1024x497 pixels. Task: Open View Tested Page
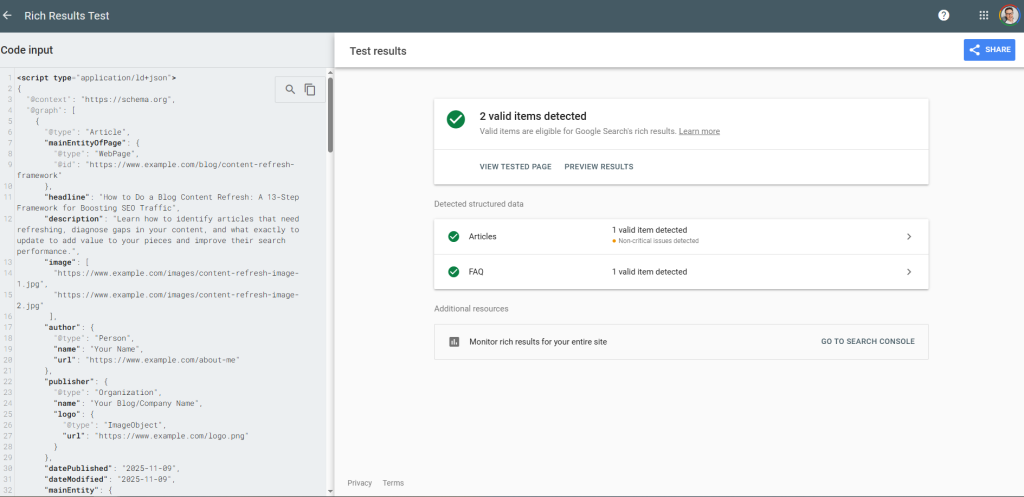(x=515, y=167)
